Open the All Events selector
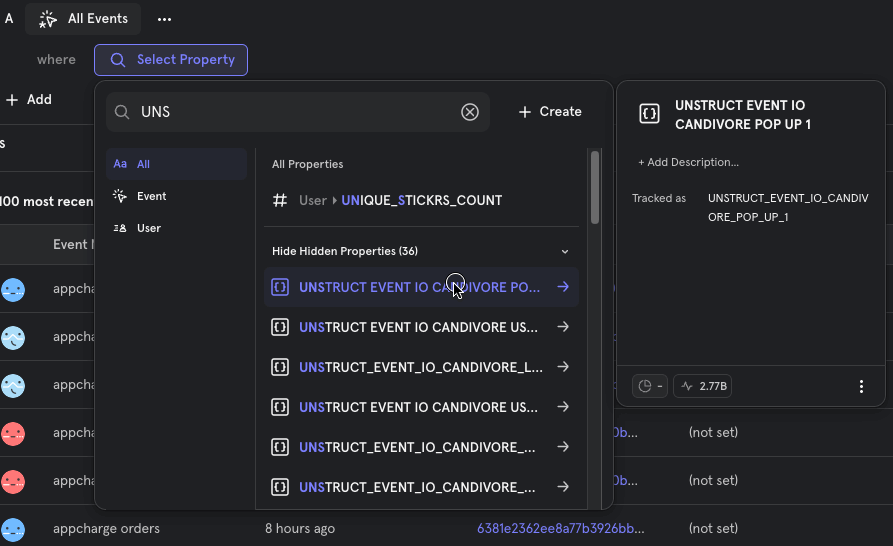Screen dimensions: 893x546 [x=84, y=19]
